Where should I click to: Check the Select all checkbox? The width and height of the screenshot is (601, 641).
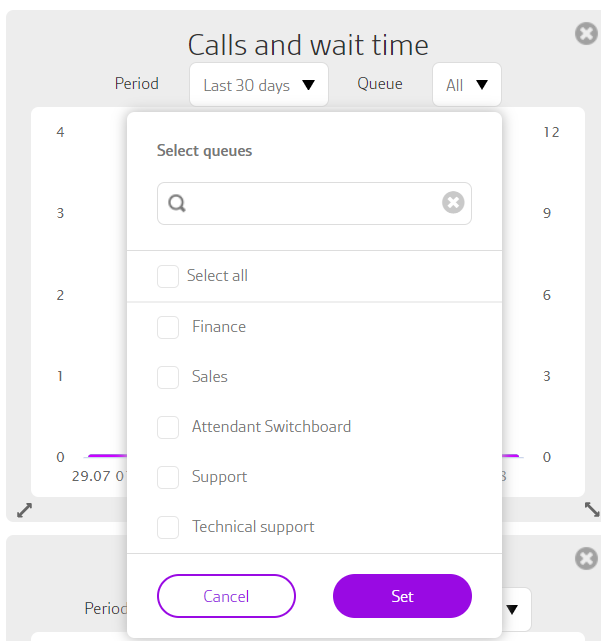[168, 276]
